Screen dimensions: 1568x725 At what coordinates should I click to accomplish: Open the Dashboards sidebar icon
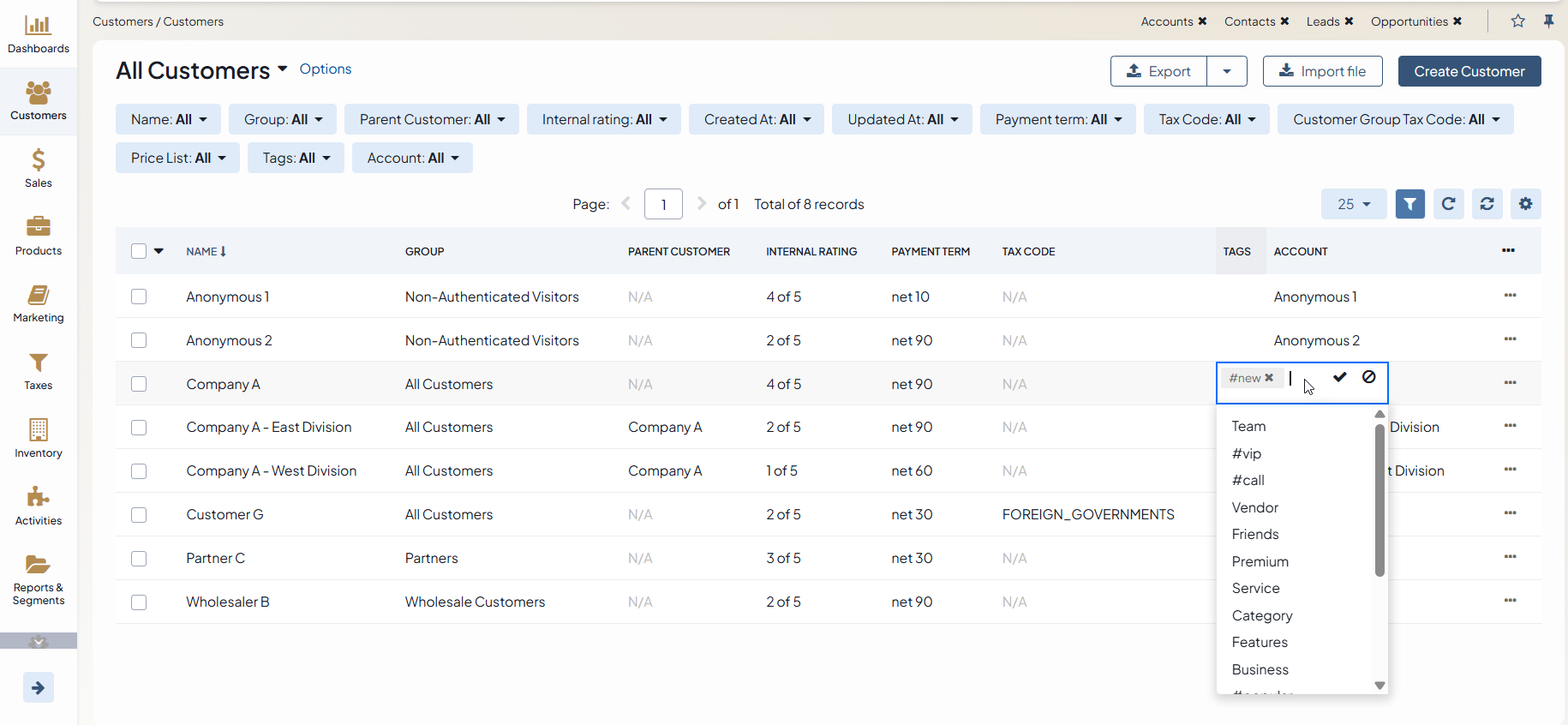pyautogui.click(x=38, y=34)
